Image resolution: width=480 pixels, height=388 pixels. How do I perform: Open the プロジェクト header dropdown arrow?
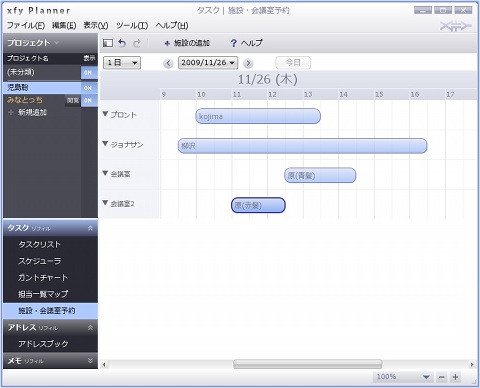(56, 43)
